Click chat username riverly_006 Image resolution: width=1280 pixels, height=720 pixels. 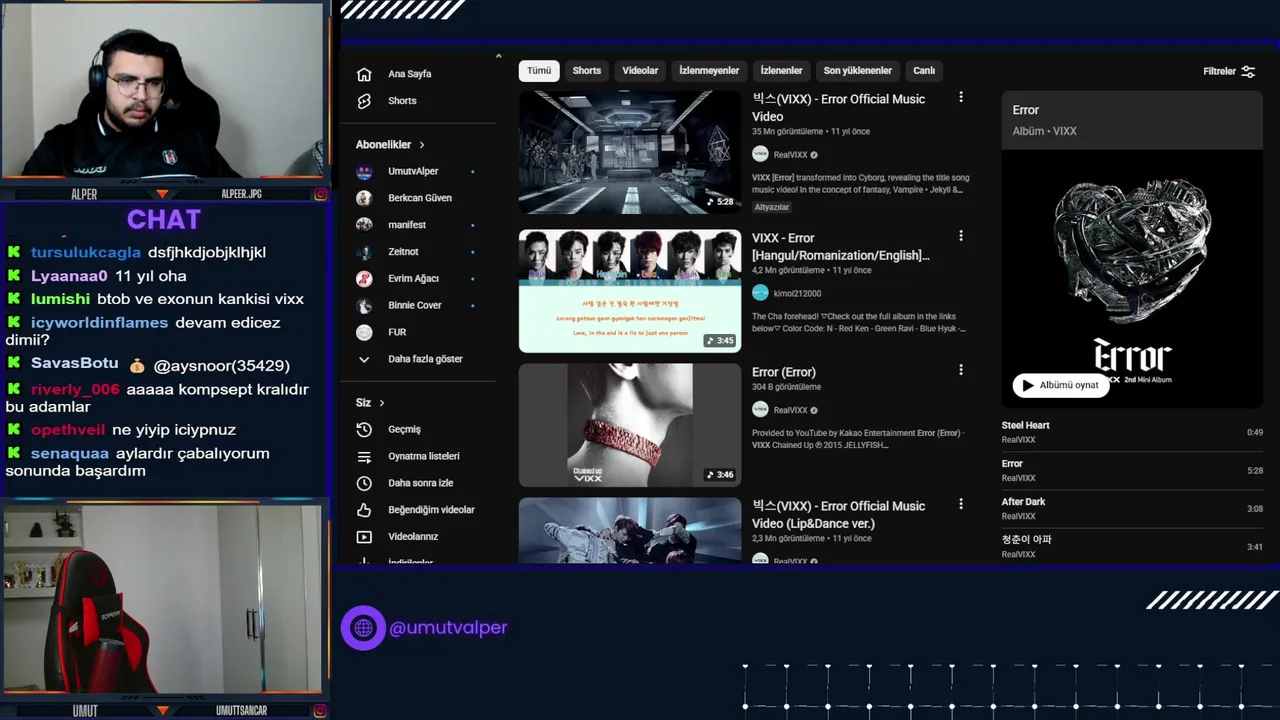75,390
